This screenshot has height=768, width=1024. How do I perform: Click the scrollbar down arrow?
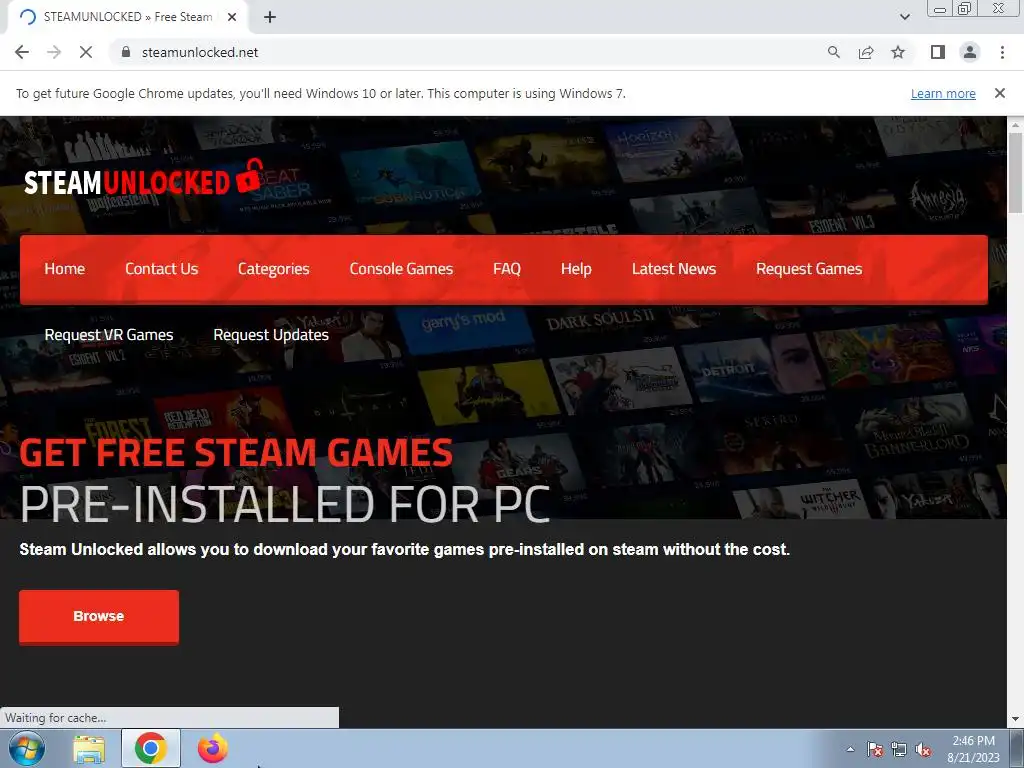tap(1015, 719)
